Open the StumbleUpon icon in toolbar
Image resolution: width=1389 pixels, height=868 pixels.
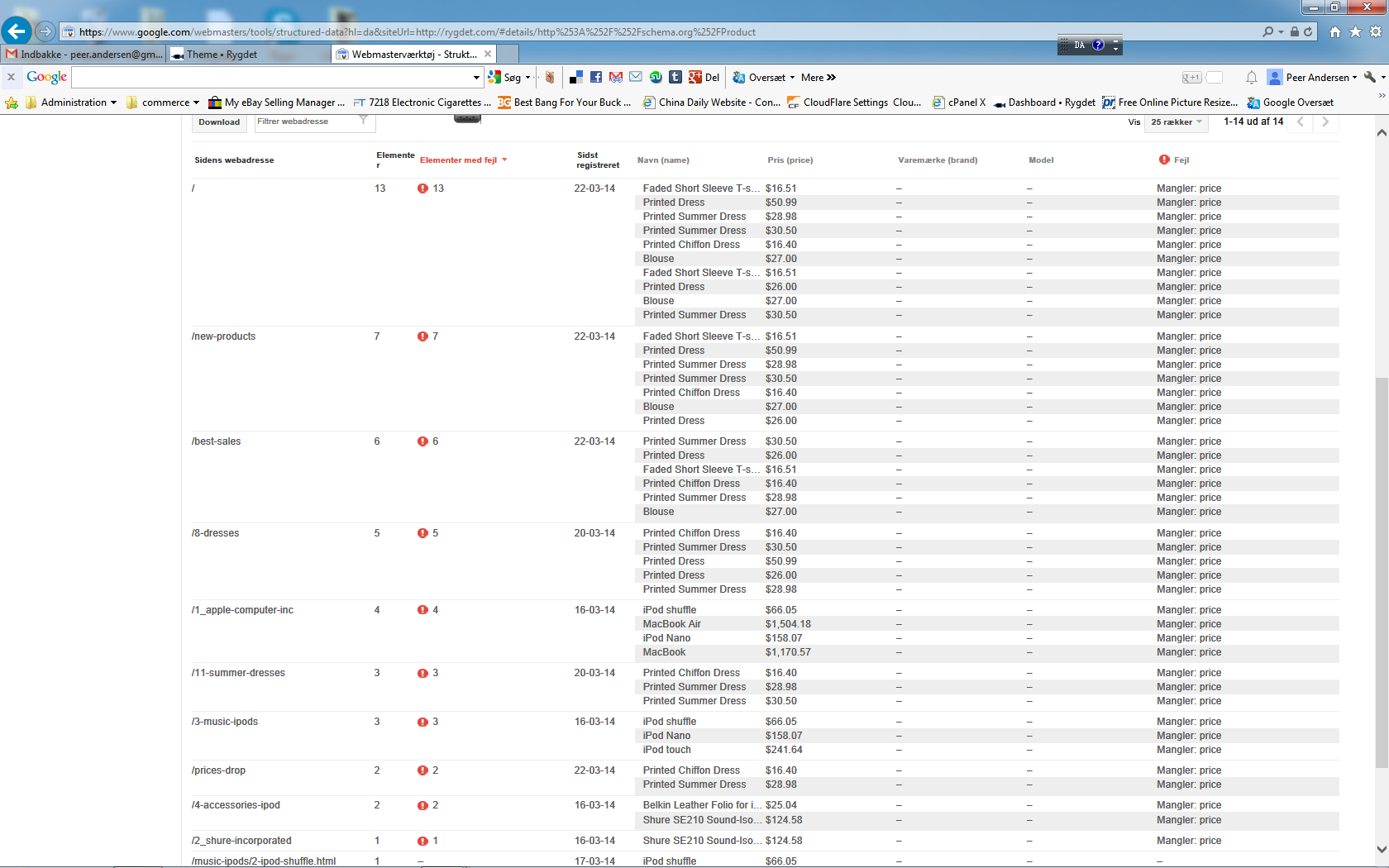tap(656, 77)
